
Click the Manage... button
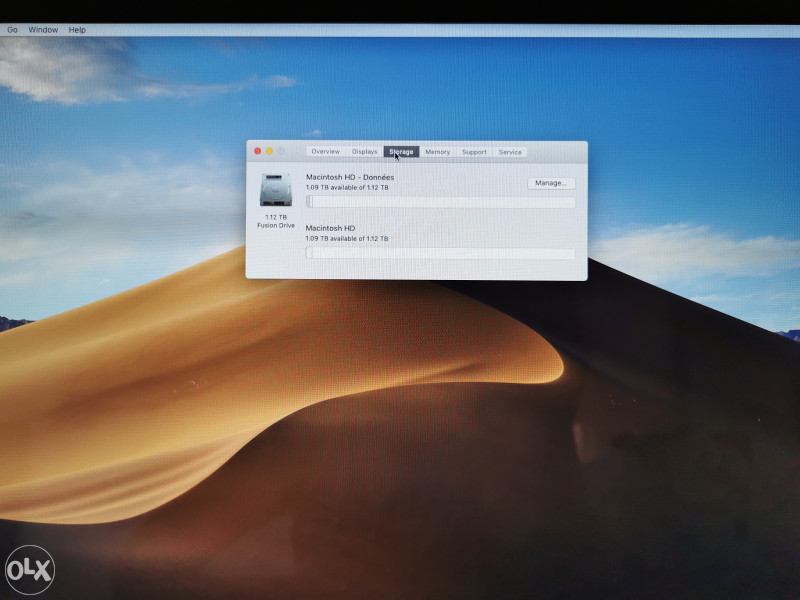point(551,183)
